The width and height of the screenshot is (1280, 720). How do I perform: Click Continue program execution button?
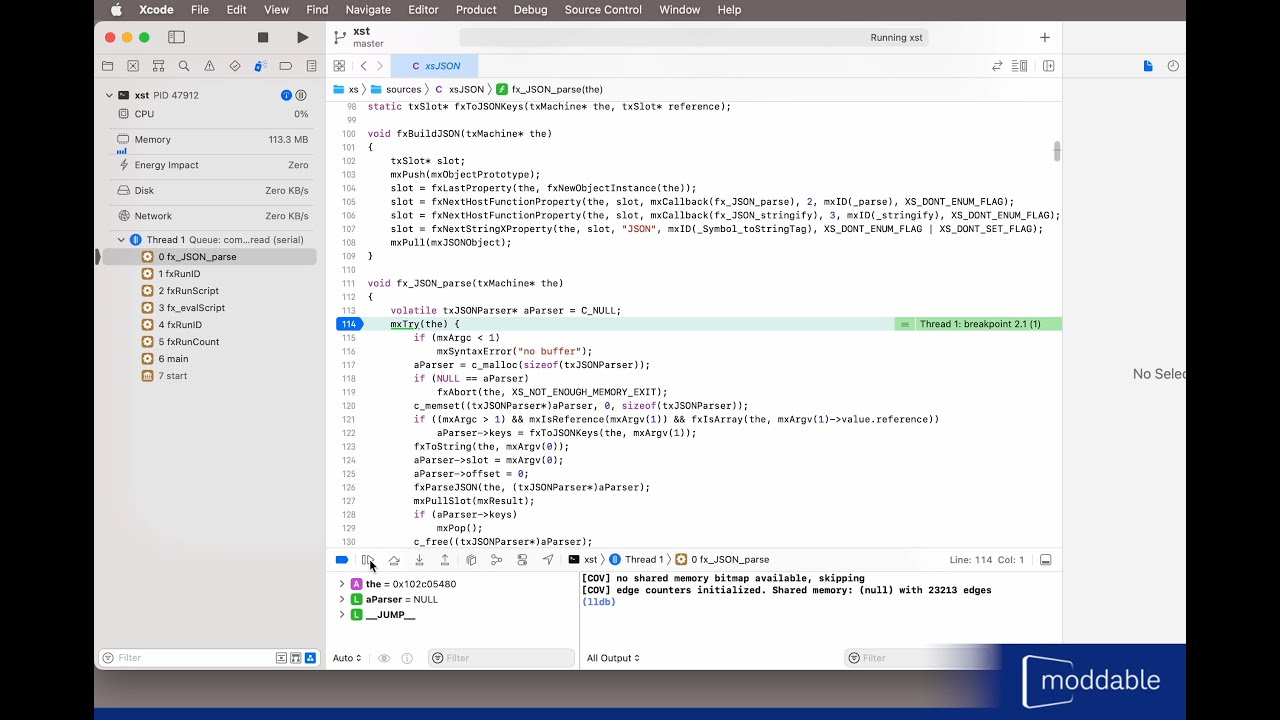[x=368, y=560]
